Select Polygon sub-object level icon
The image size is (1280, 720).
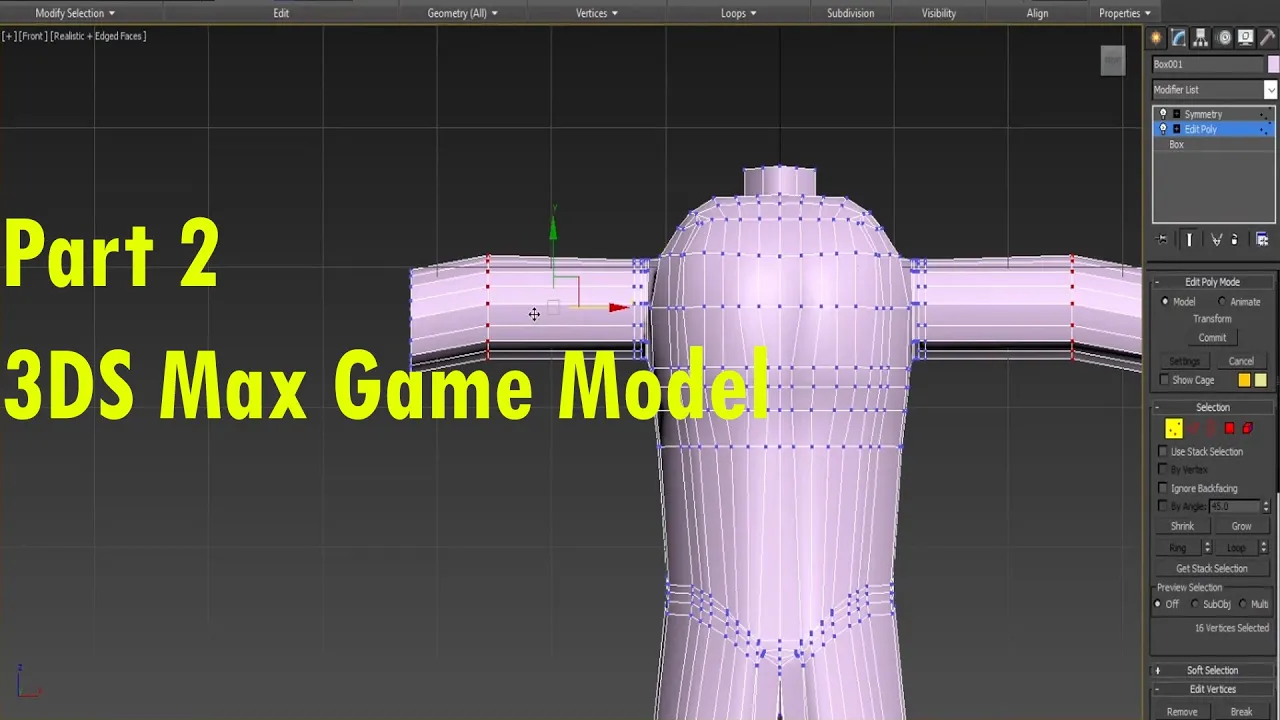point(1229,428)
